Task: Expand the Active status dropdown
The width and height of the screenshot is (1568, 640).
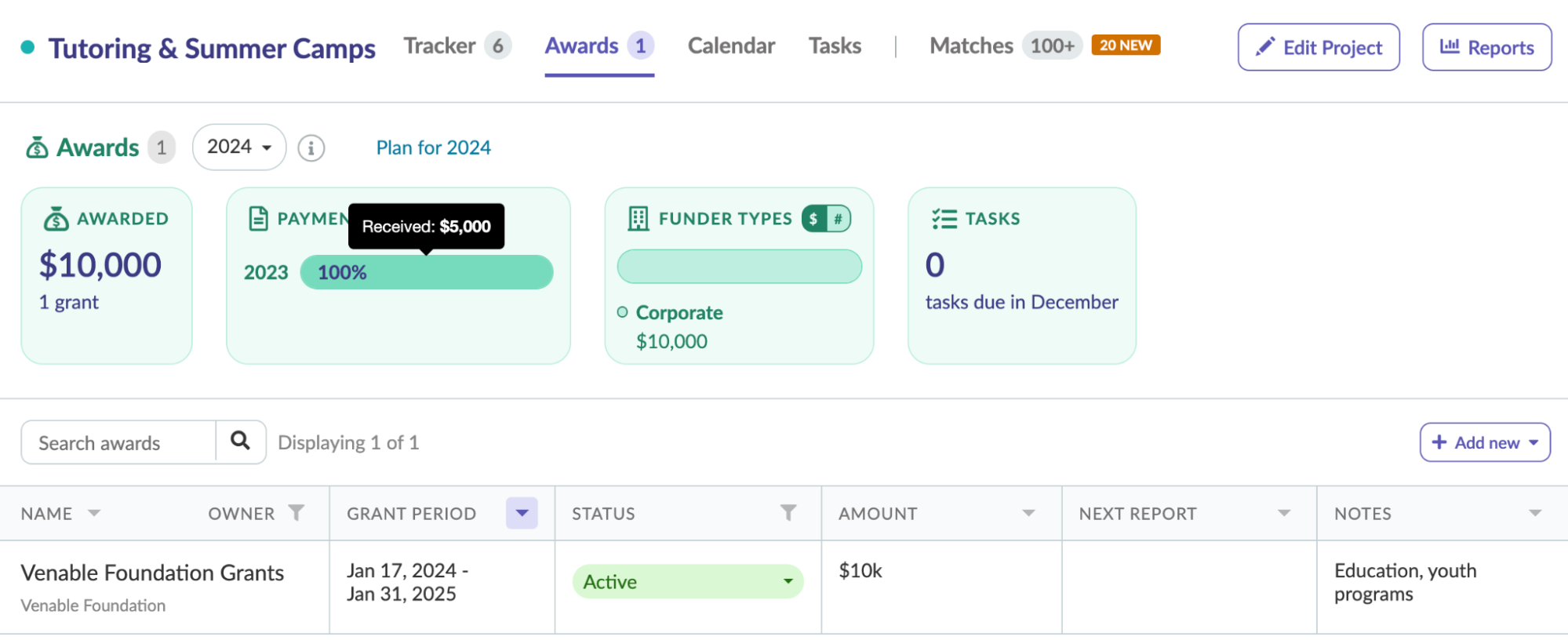Action: (788, 582)
